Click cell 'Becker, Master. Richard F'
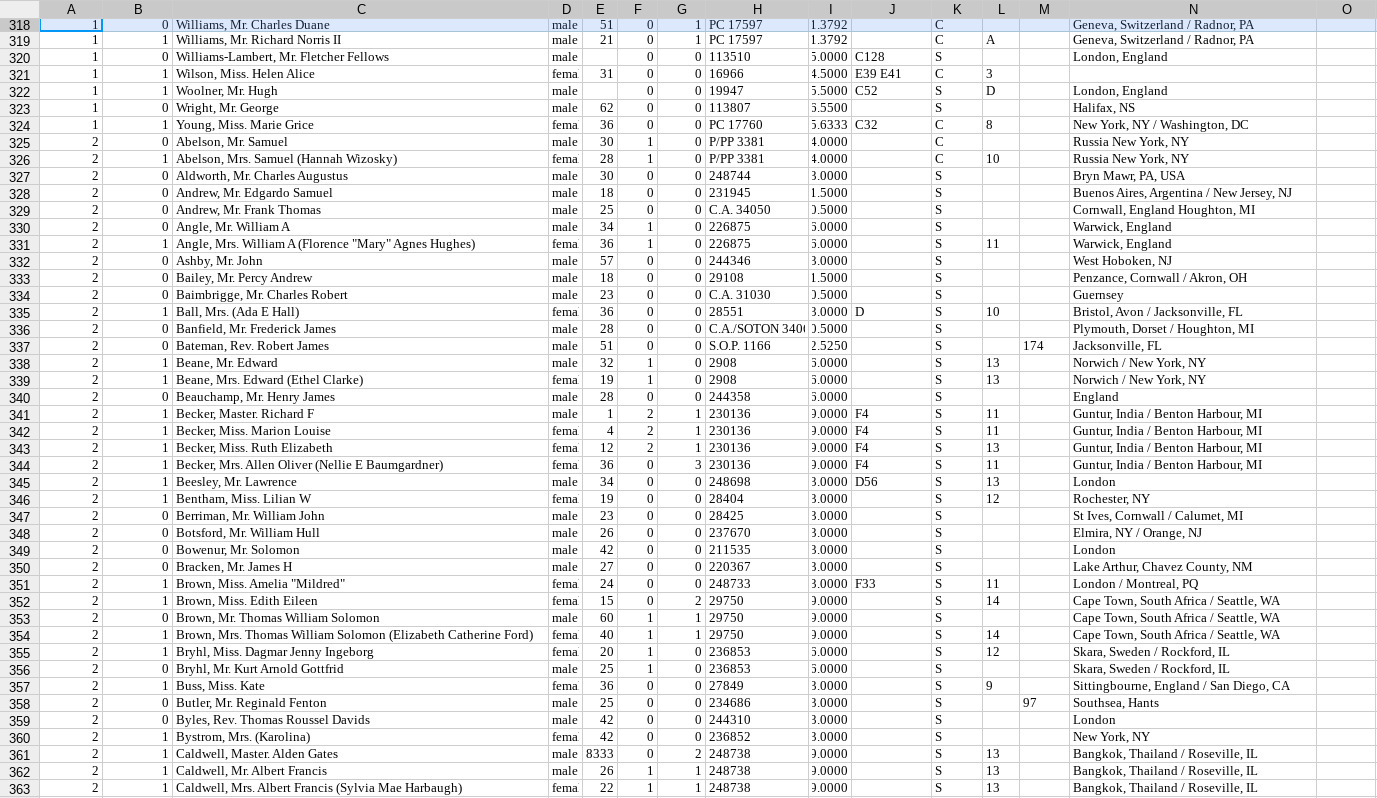 [361, 414]
